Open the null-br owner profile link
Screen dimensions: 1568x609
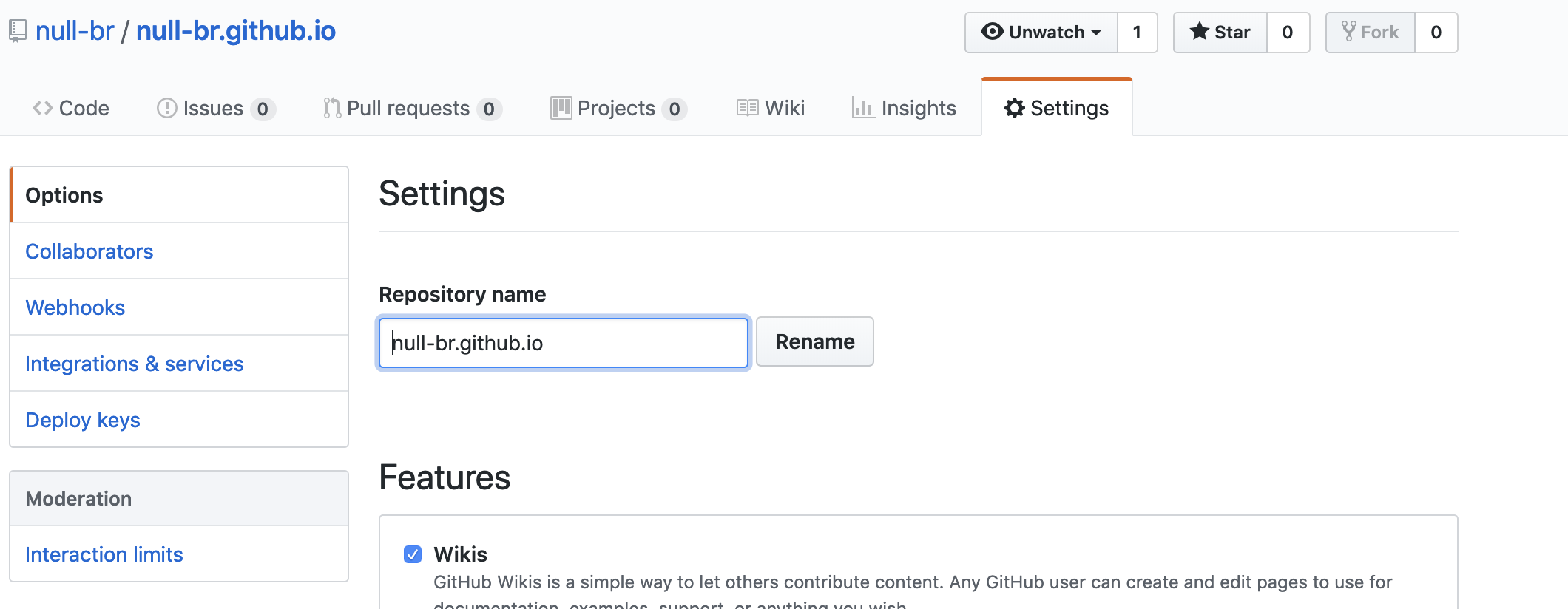(x=75, y=31)
